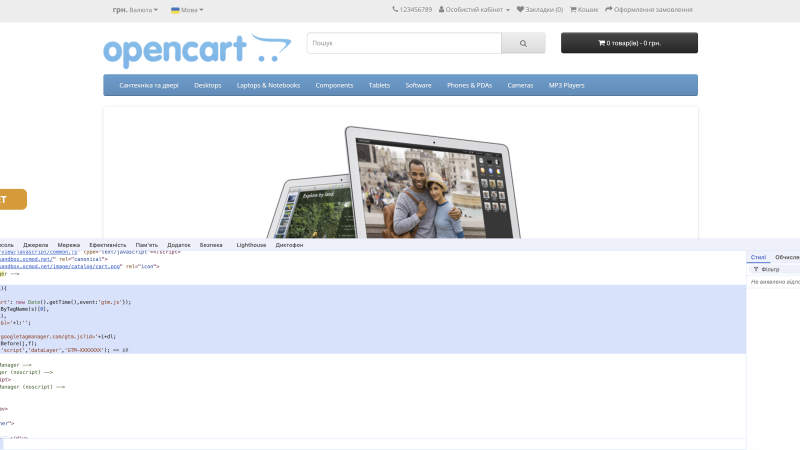Open the Desktops menu item

[x=208, y=85]
